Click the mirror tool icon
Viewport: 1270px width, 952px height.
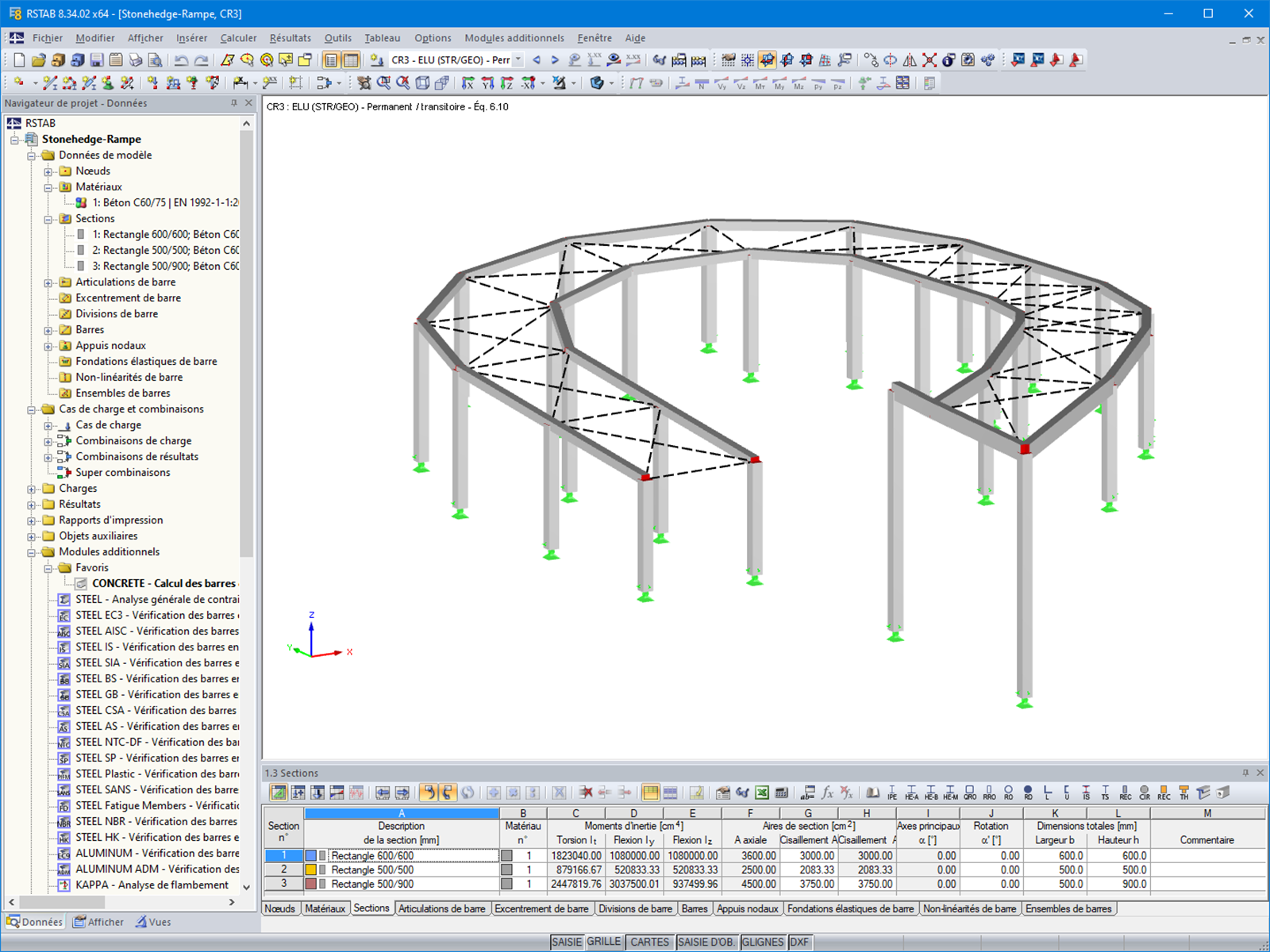click(910, 59)
